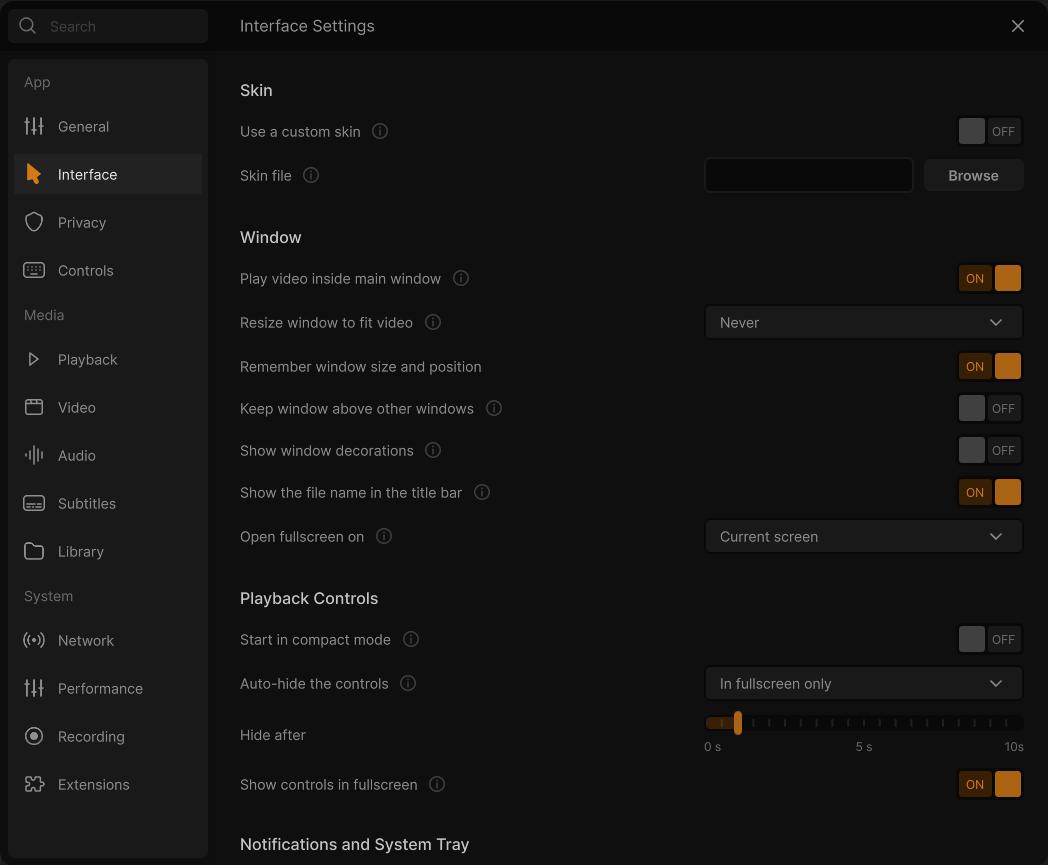Open Playback settings section
This screenshot has width=1048, height=865.
pyautogui.click(x=108, y=359)
